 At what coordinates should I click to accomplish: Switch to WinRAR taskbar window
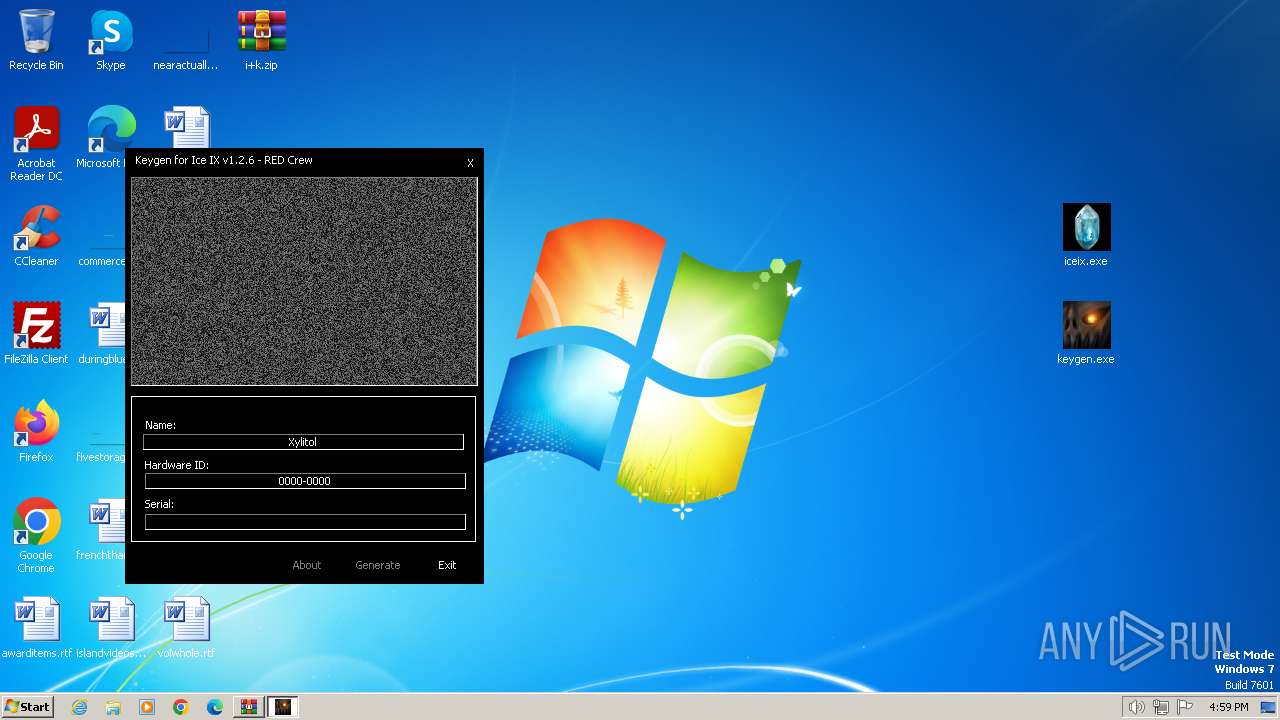pyautogui.click(x=249, y=707)
